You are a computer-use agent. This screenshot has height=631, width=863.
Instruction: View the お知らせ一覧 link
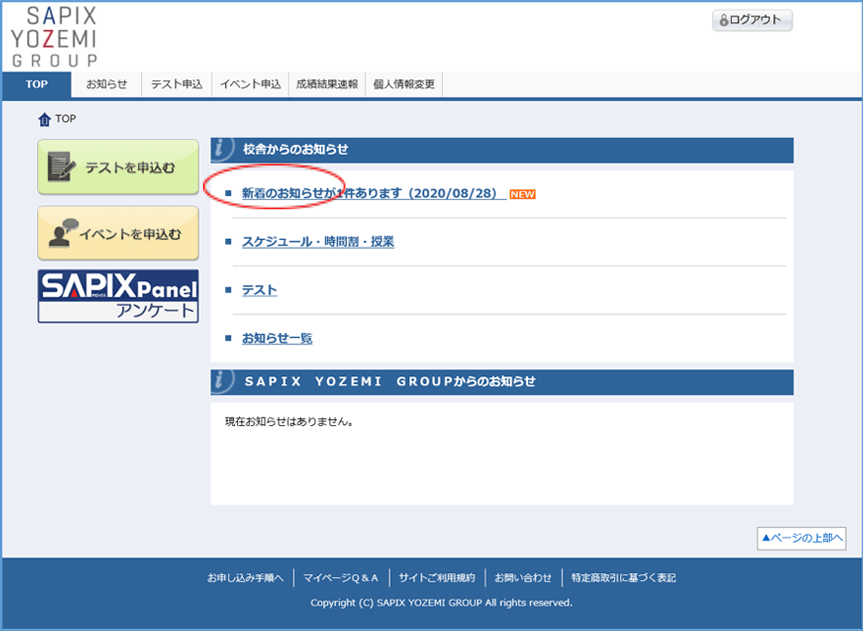[x=277, y=339]
